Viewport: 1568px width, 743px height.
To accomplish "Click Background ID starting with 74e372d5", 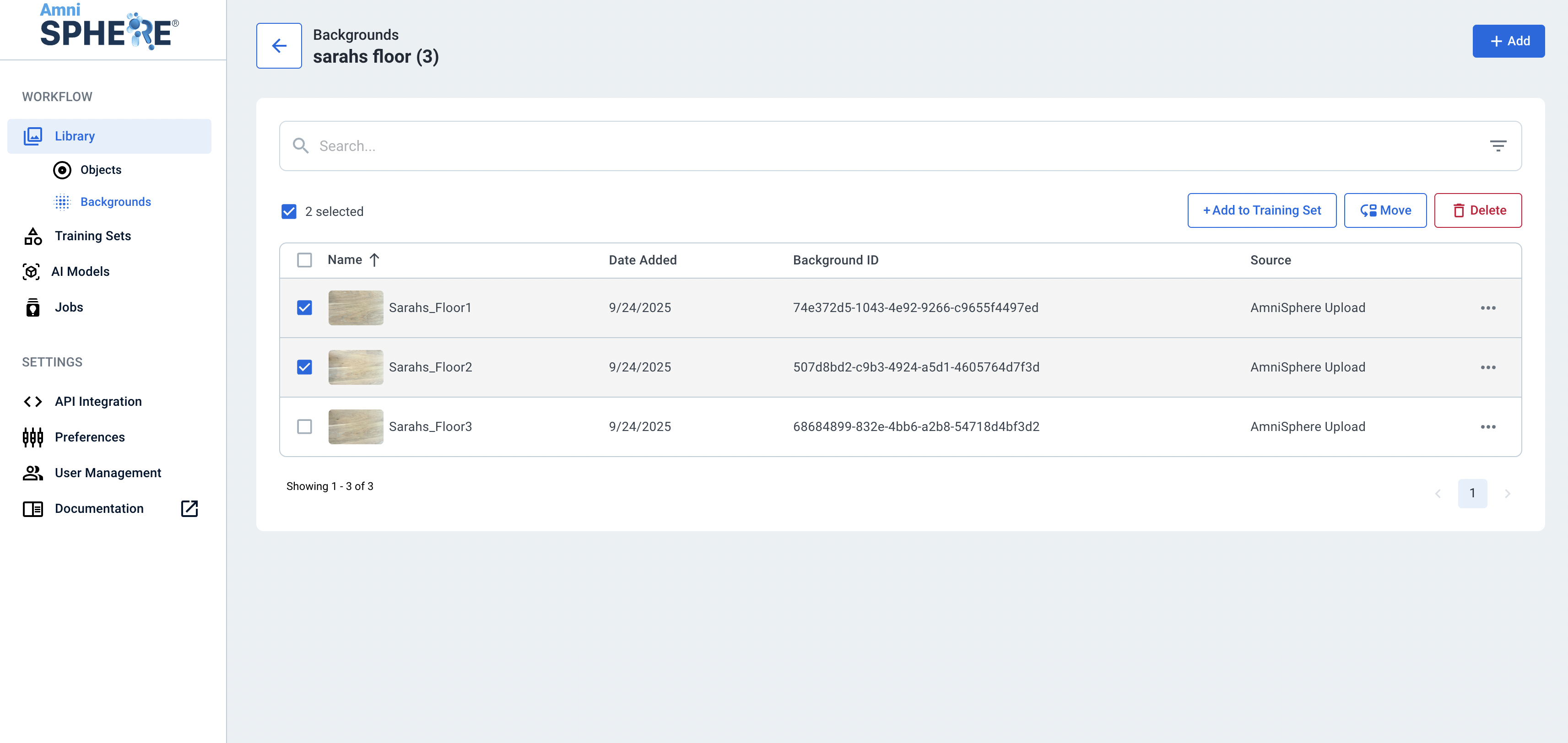I will coord(915,308).
